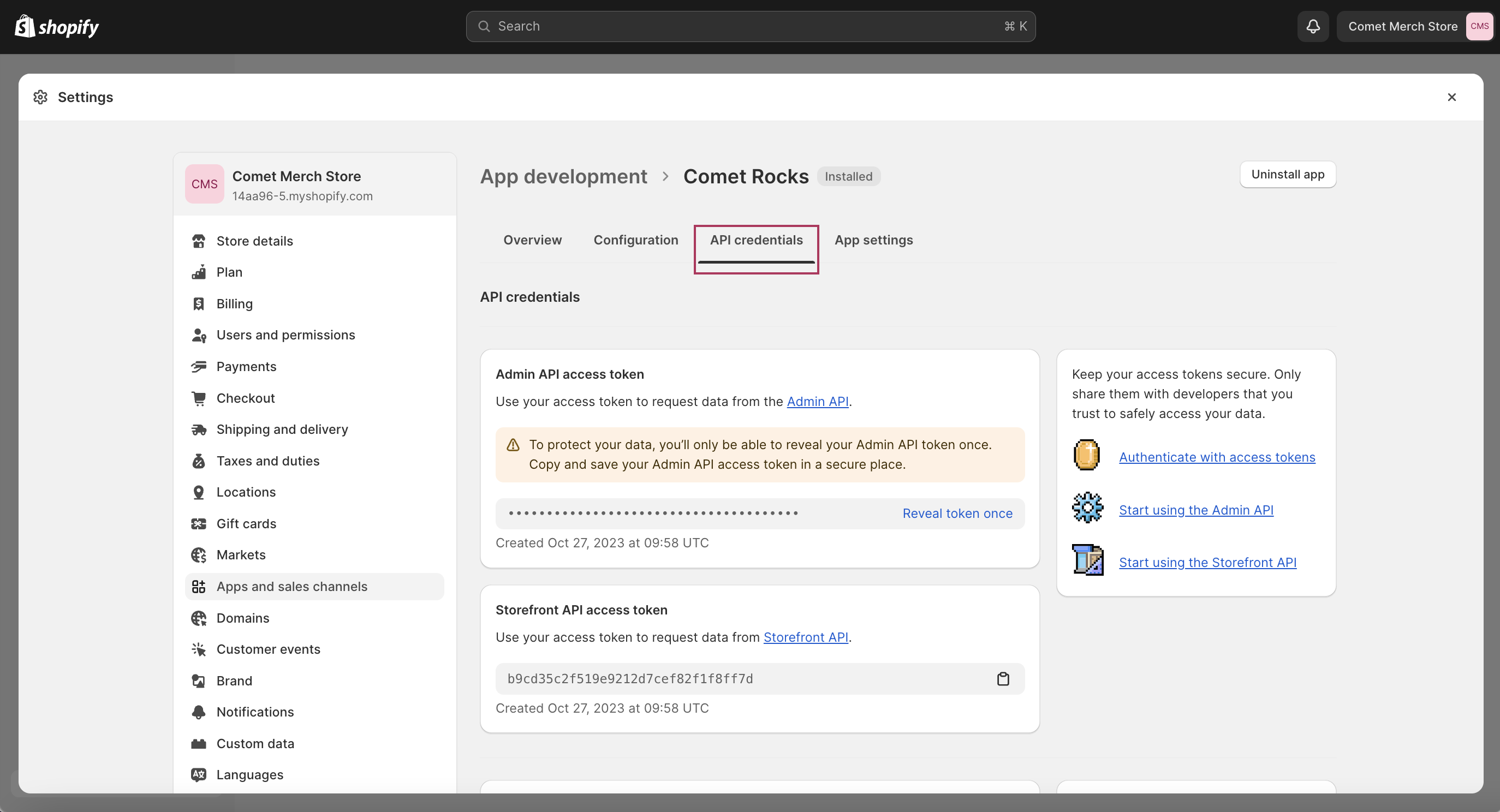
Task: Click the Languages icon in sidebar
Action: pos(199,775)
